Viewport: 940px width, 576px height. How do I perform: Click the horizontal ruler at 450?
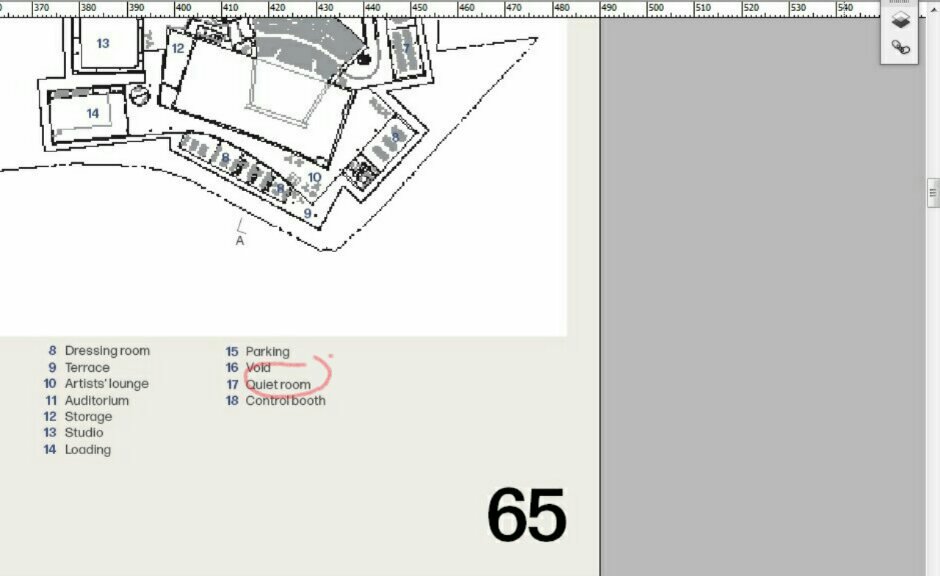pyautogui.click(x=419, y=8)
